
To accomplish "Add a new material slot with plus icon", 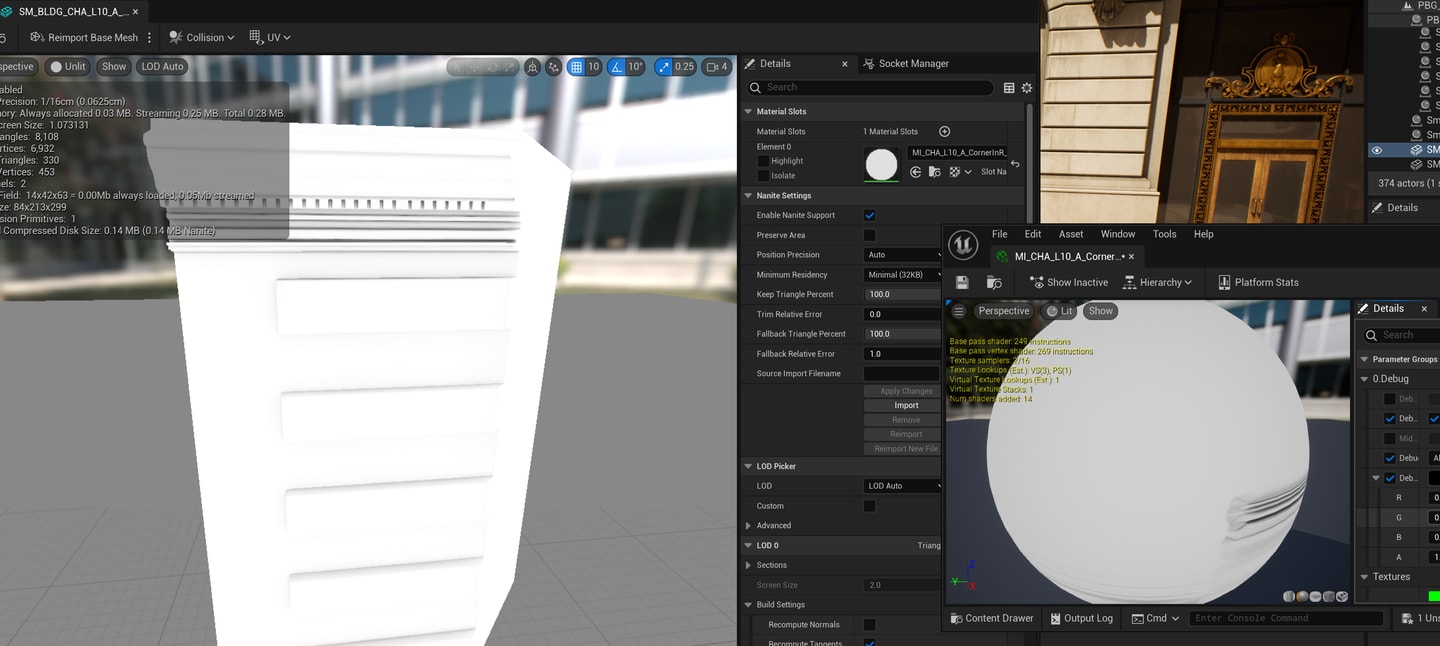I will pyautogui.click(x=944, y=131).
